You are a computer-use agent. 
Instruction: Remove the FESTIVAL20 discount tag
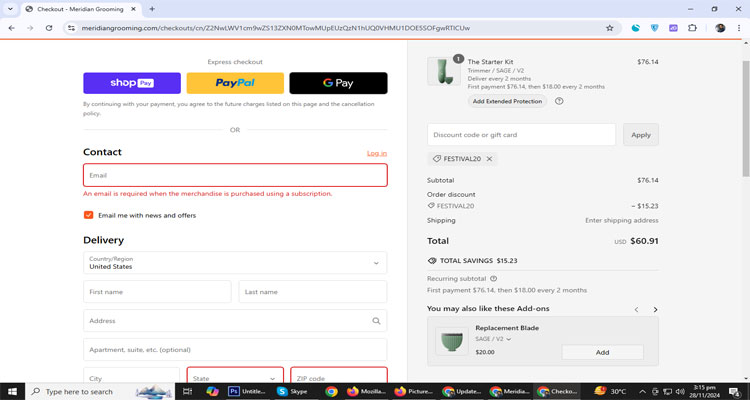point(489,159)
